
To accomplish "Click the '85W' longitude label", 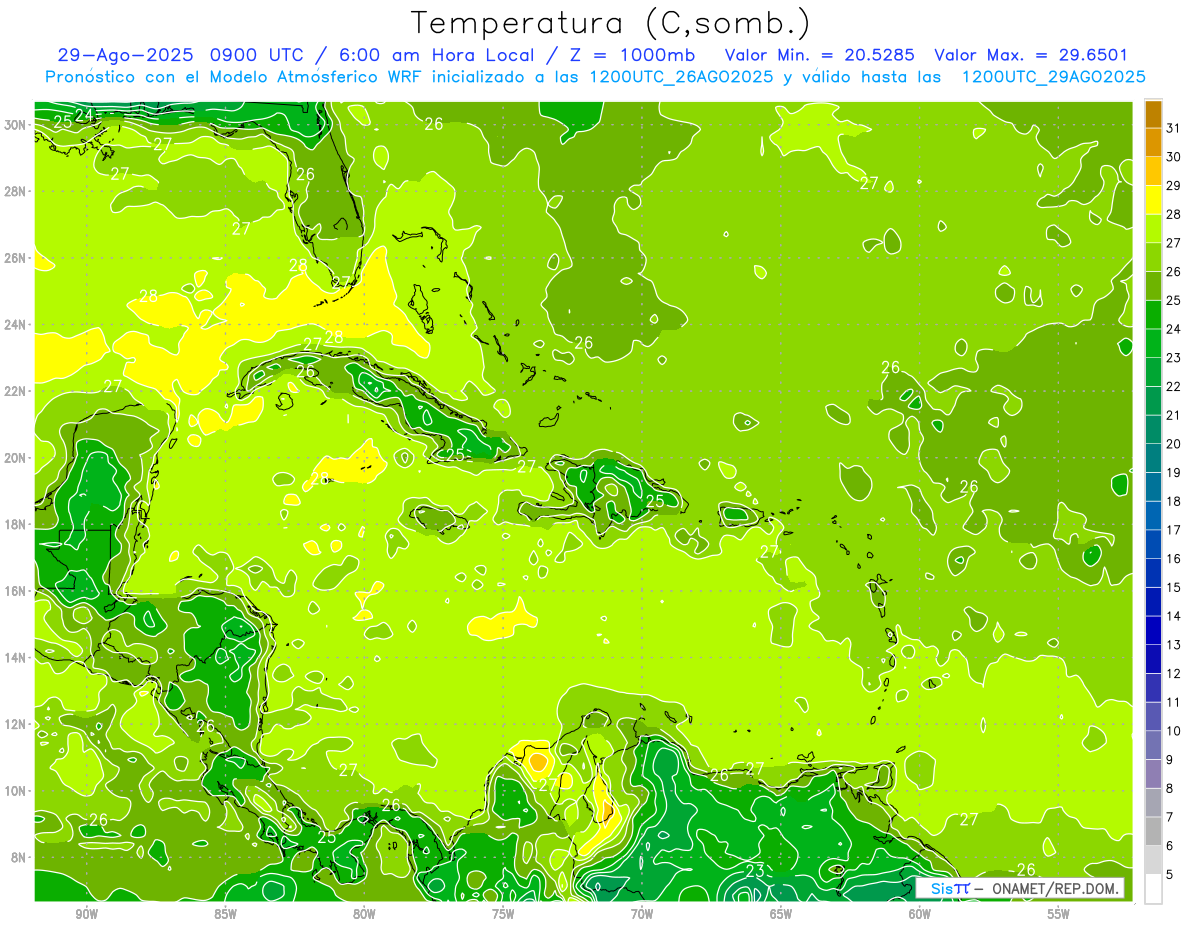I will pos(226,914).
